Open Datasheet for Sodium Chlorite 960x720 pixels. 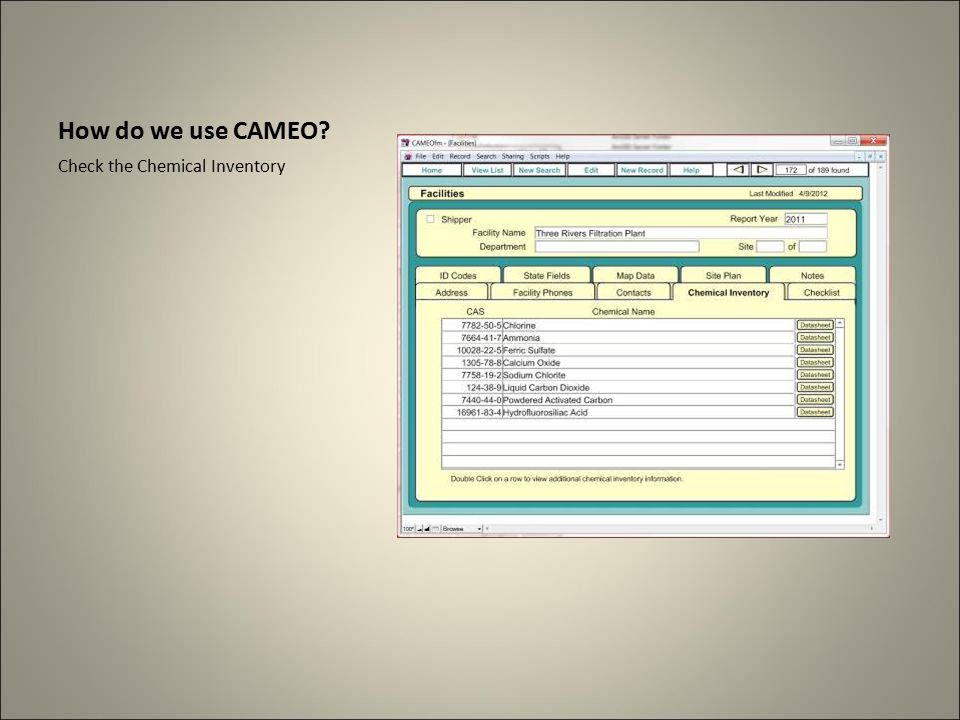[x=815, y=375]
